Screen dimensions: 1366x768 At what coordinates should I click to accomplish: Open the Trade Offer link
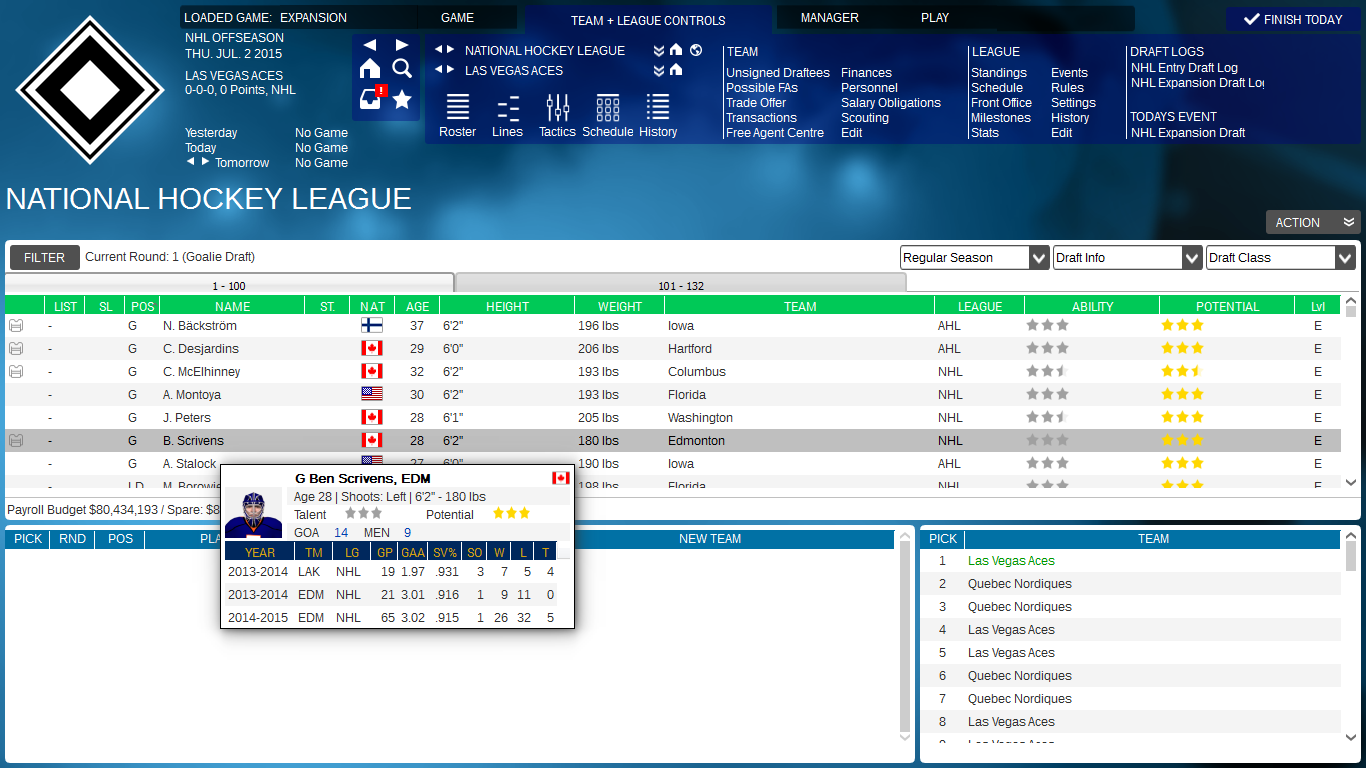(x=756, y=103)
